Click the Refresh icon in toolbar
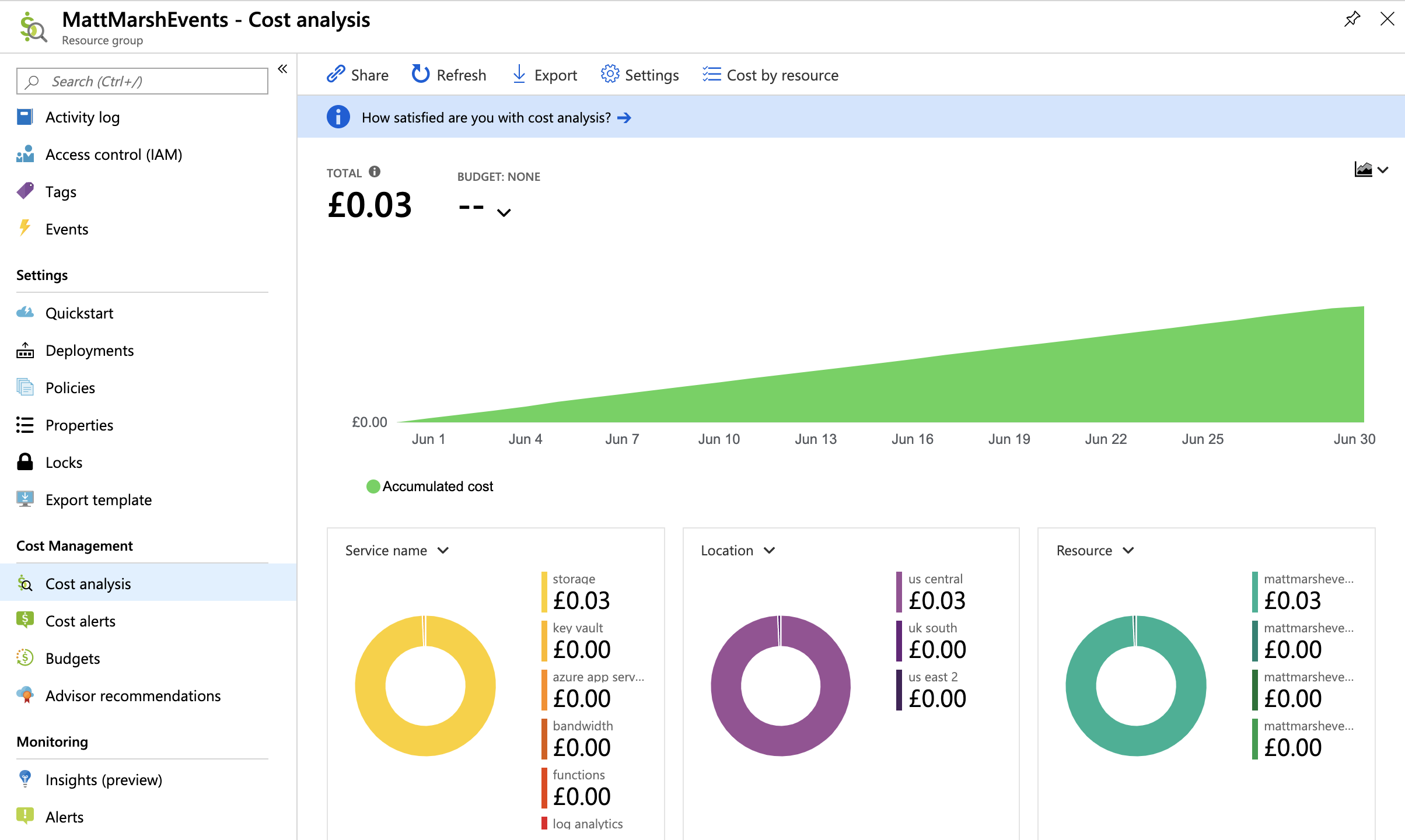 point(420,74)
